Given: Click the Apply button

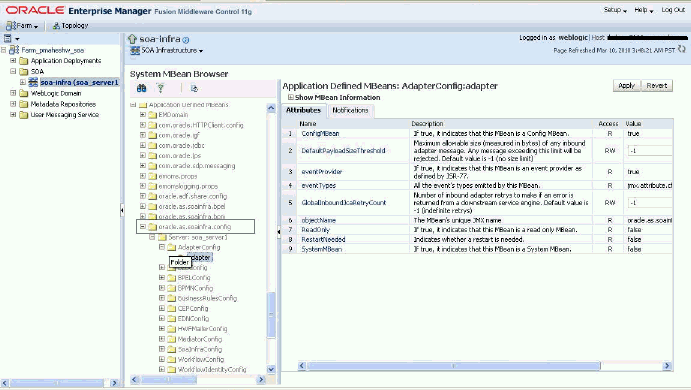Looking at the screenshot, I should coord(627,85).
